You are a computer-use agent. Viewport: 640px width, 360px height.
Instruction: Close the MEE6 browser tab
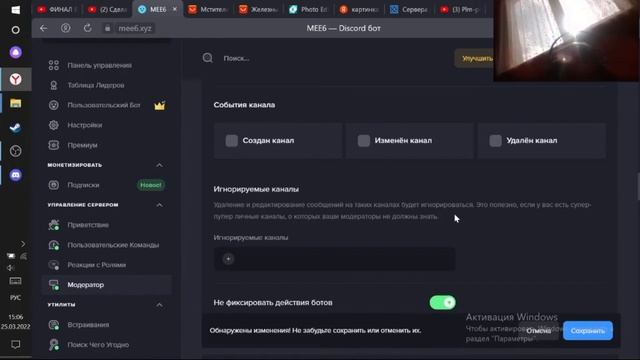(175, 9)
